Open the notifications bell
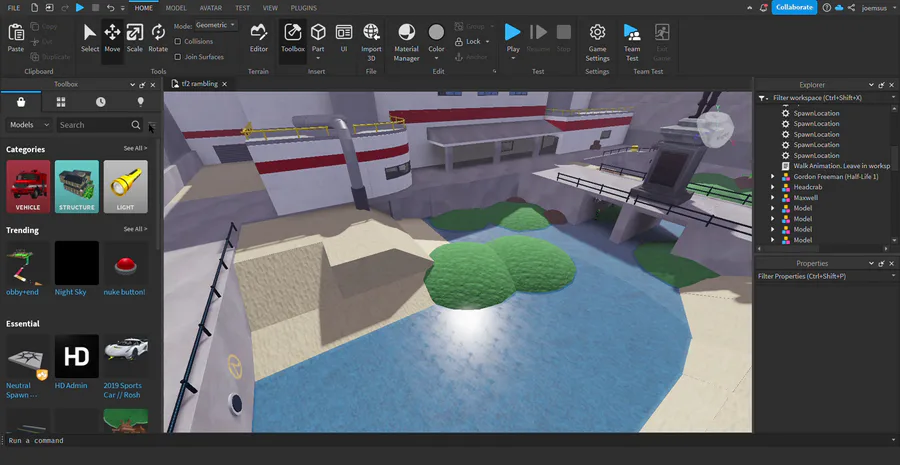The width and height of the screenshot is (900, 465). (763, 7)
